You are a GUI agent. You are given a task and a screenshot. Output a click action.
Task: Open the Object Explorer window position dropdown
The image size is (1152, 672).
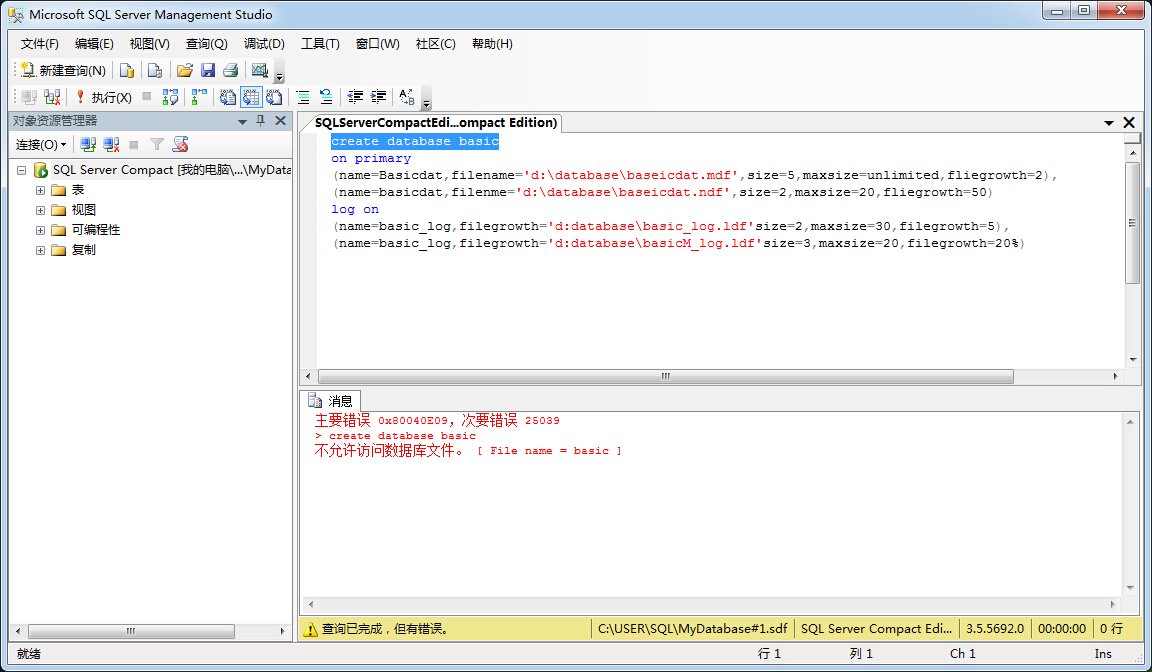(x=242, y=121)
